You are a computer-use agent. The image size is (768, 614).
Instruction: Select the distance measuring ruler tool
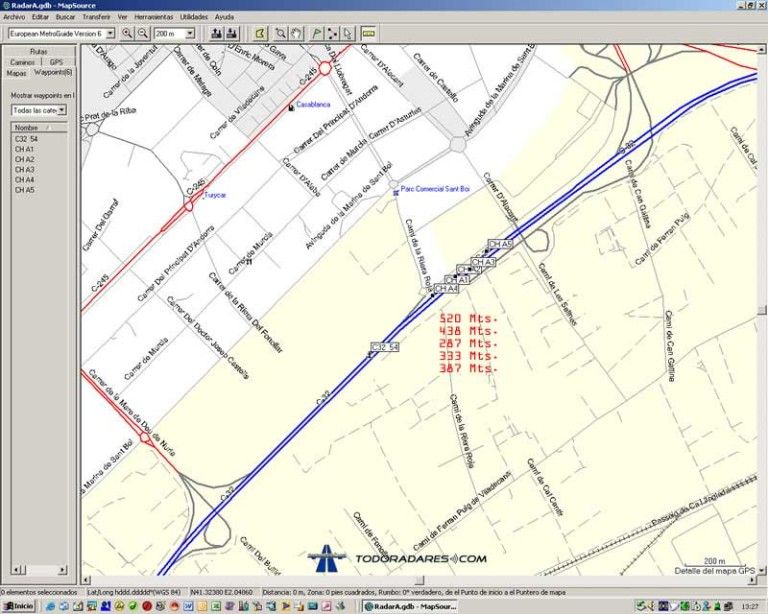click(368, 33)
